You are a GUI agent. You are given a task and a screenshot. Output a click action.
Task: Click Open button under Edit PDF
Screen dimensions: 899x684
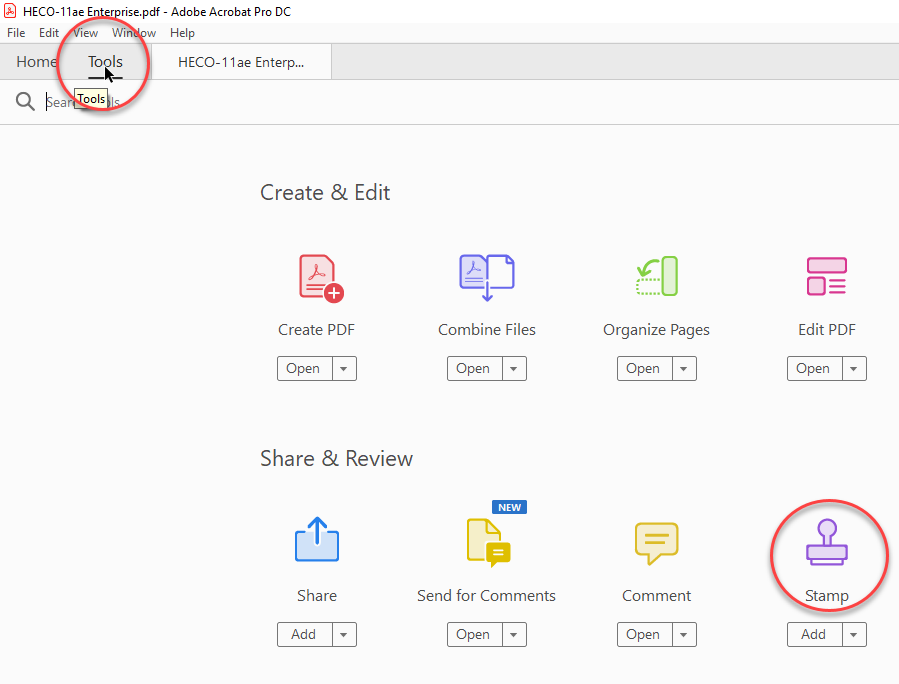(x=814, y=369)
